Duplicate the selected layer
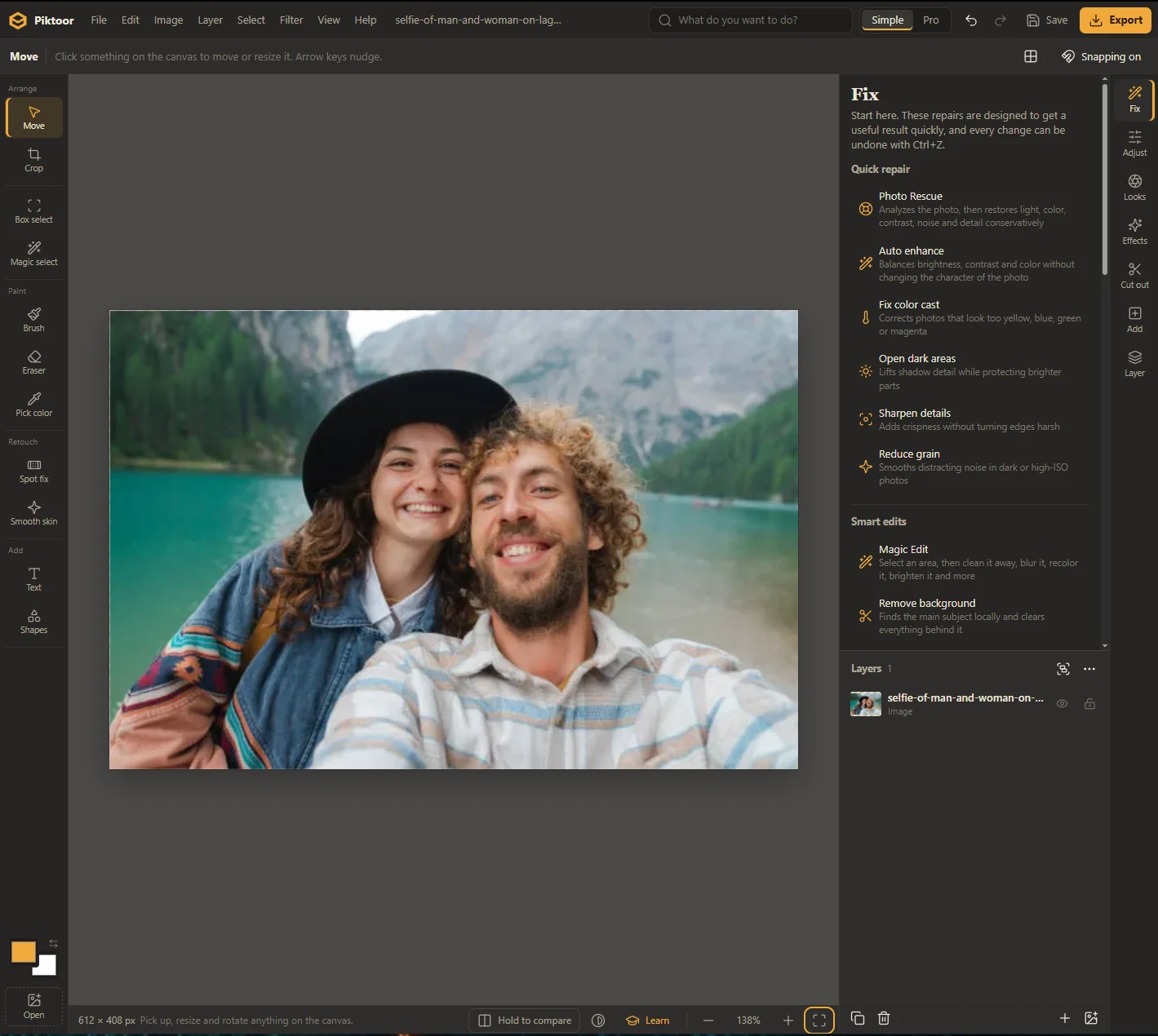This screenshot has height=1036, width=1158. coord(858,1018)
